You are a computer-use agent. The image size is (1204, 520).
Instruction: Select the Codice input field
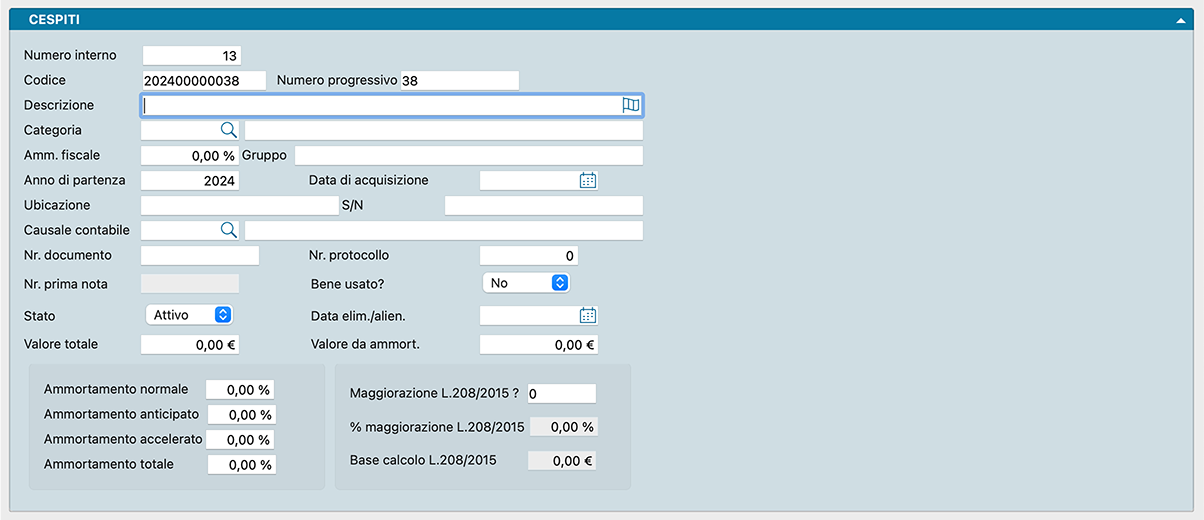pos(204,81)
